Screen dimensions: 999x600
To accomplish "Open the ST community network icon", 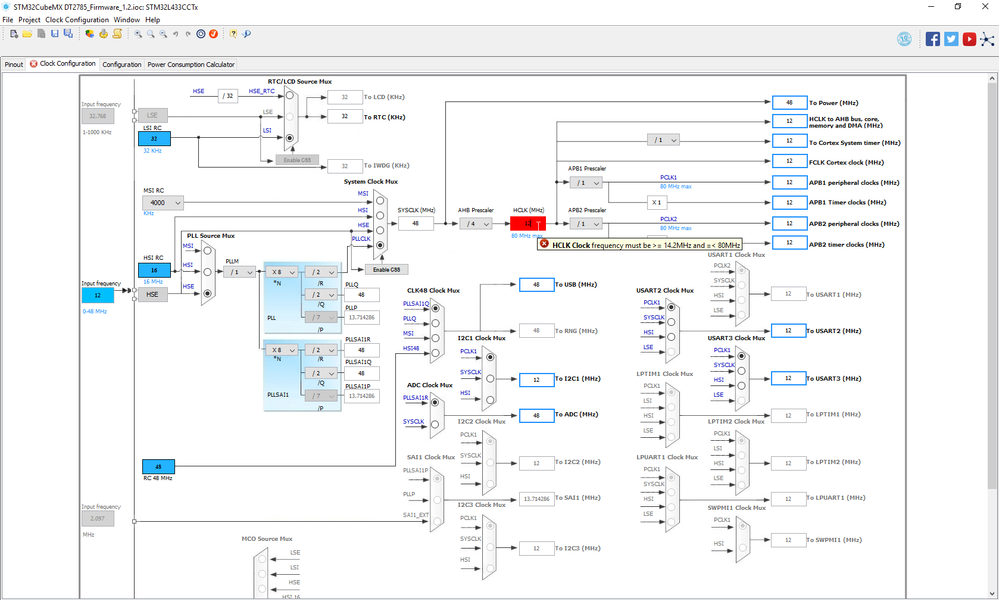I will [988, 39].
